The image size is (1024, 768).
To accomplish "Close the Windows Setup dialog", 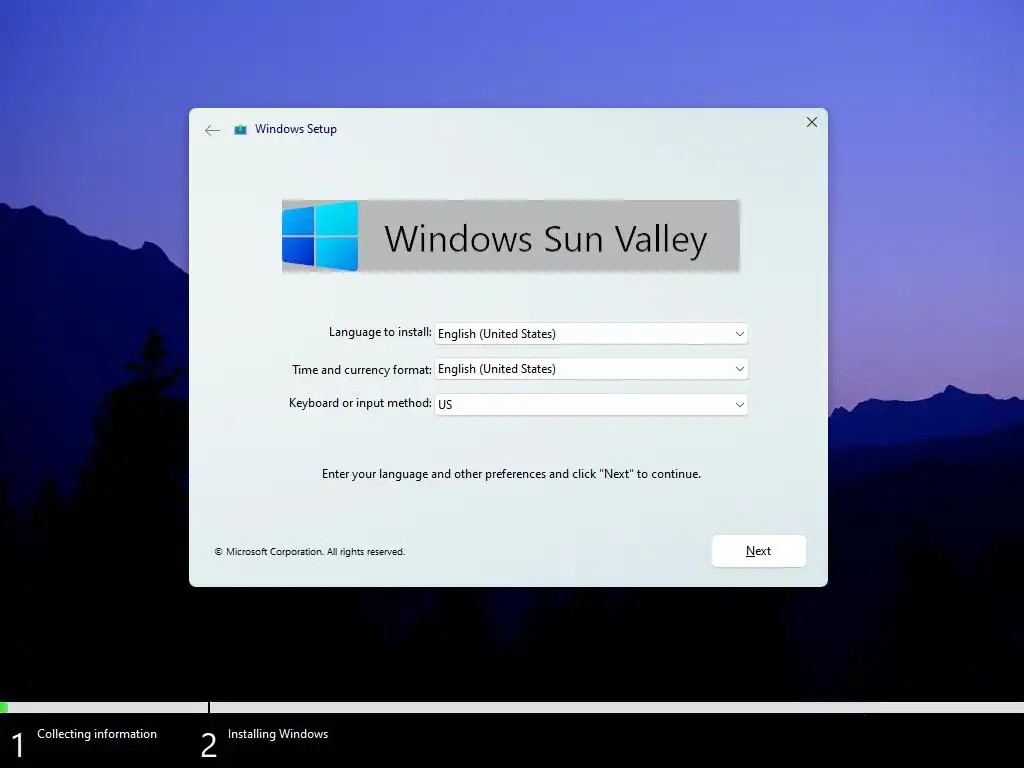I will (812, 122).
